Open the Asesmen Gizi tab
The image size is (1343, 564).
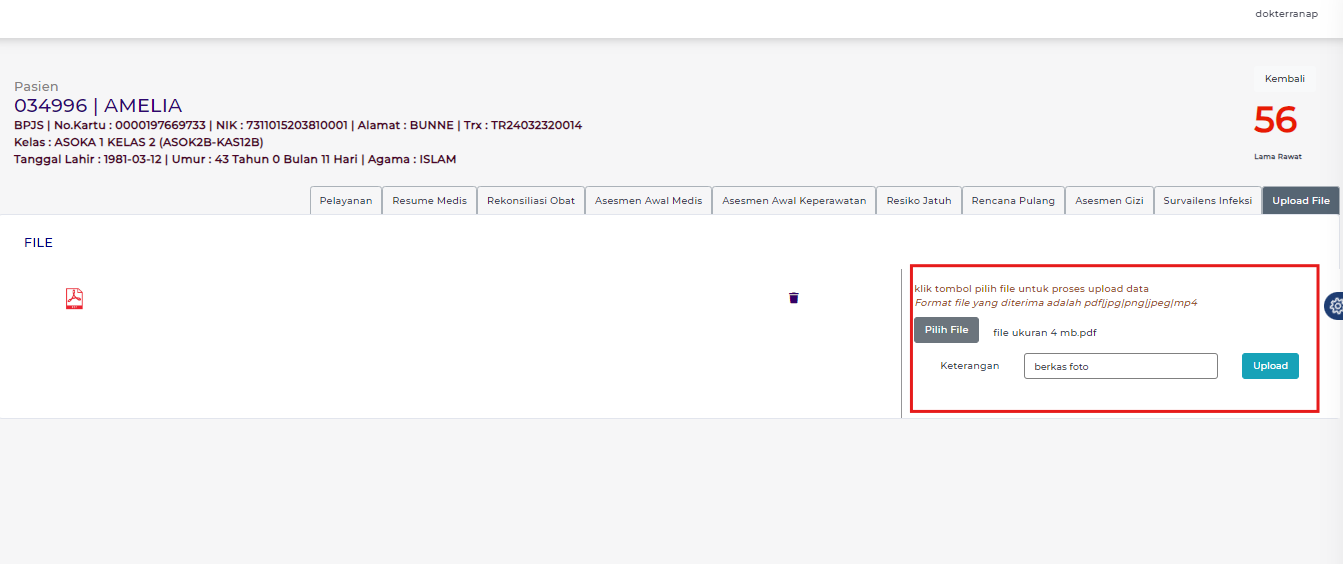1109,201
